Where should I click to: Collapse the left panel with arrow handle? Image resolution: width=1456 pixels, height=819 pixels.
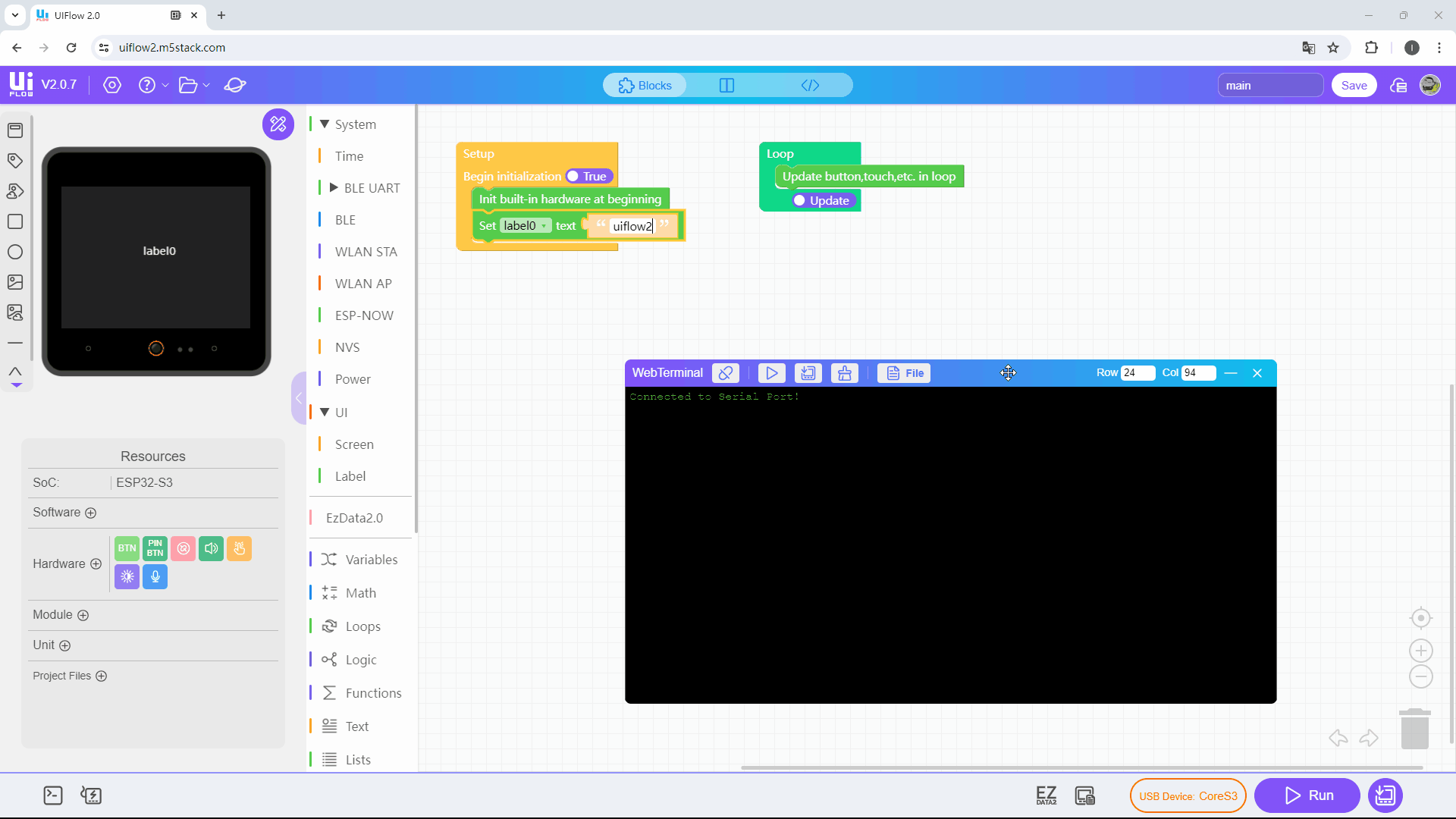[x=299, y=398]
